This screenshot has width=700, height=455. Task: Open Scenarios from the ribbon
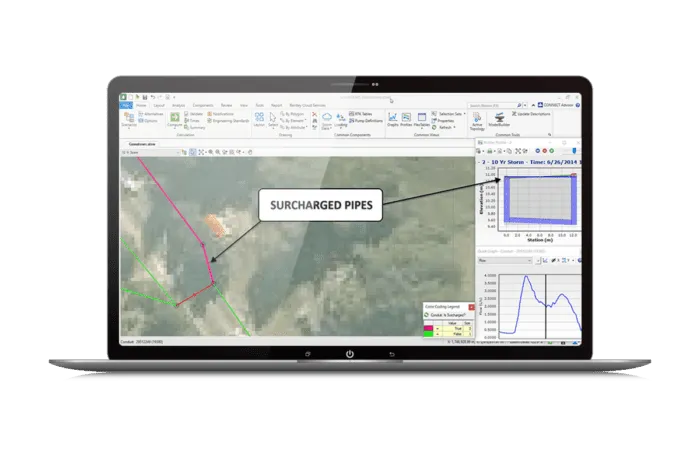tap(129, 119)
